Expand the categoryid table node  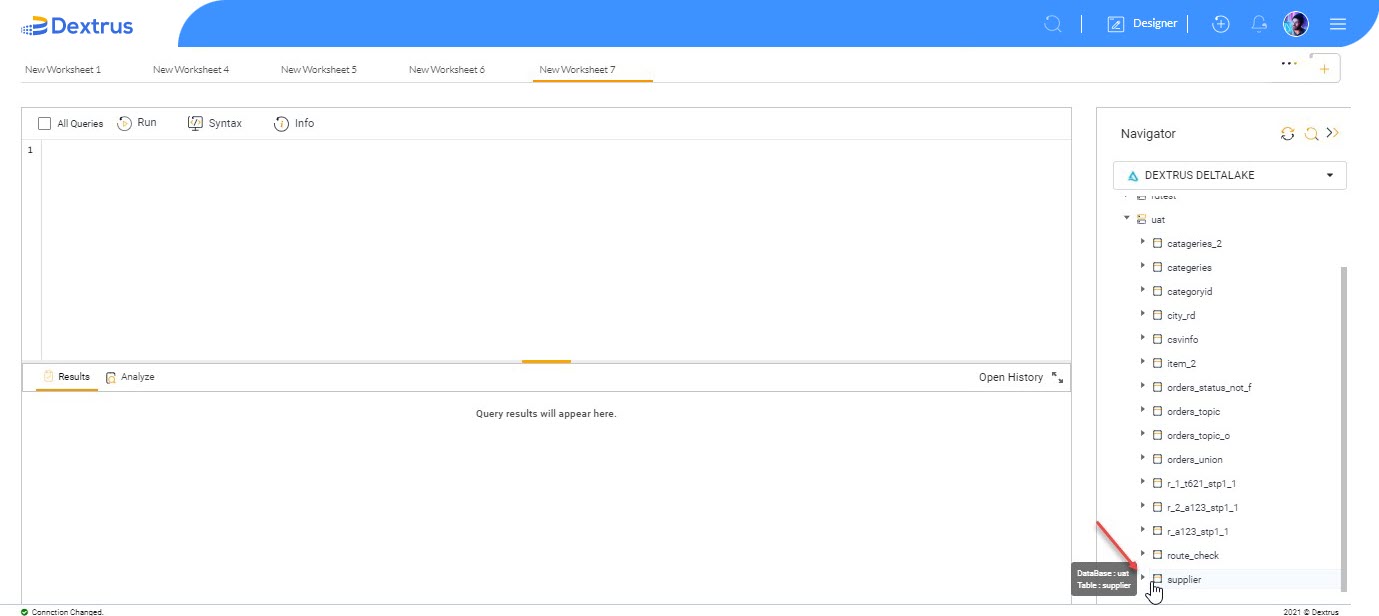1142,290
